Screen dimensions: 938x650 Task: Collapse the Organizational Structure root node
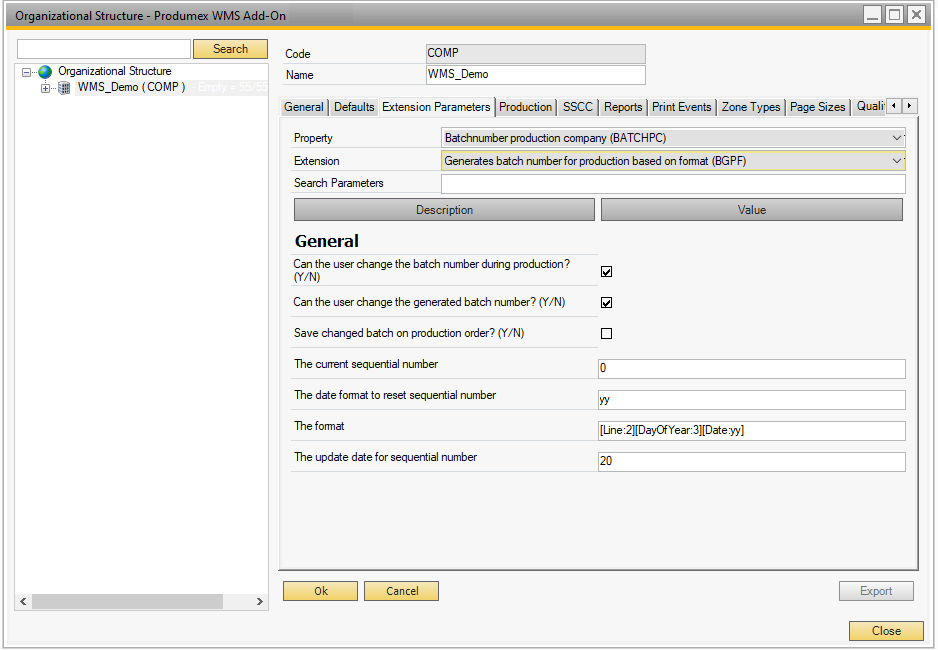pyautogui.click(x=27, y=72)
